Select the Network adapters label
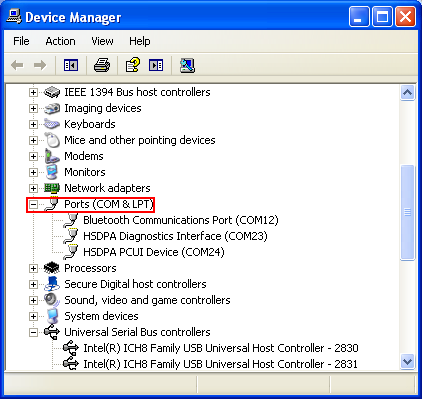This screenshot has height=399, width=422. 107,188
